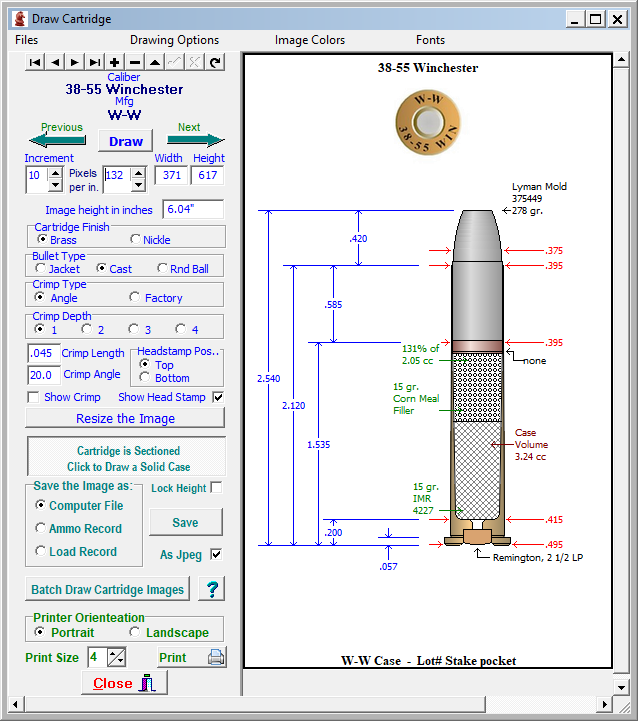Image resolution: width=638 pixels, height=721 pixels.
Task: Click Batch Draw Cartridge Images button
Action: [x=107, y=589]
